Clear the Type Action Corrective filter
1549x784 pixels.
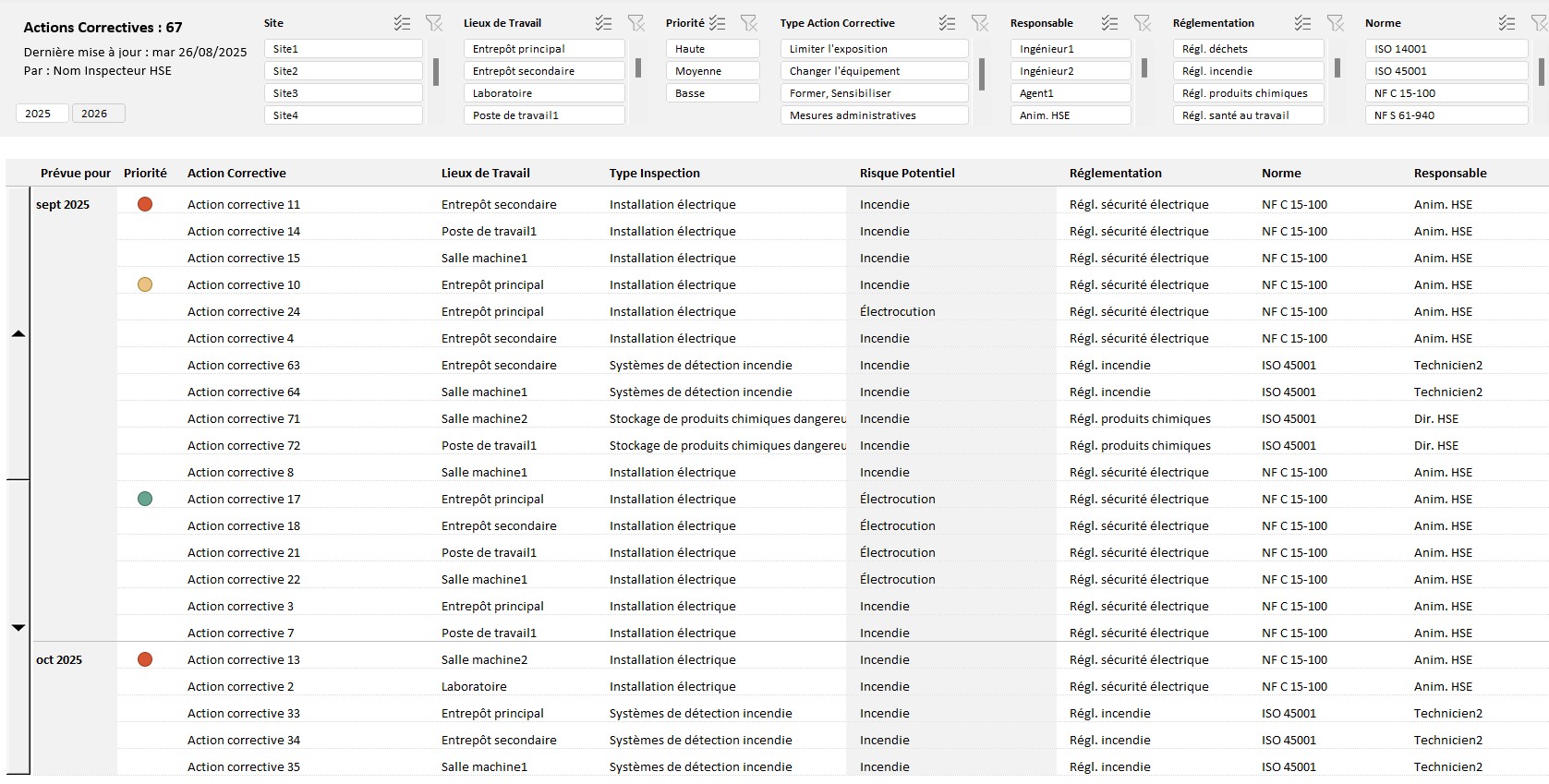[x=979, y=23]
